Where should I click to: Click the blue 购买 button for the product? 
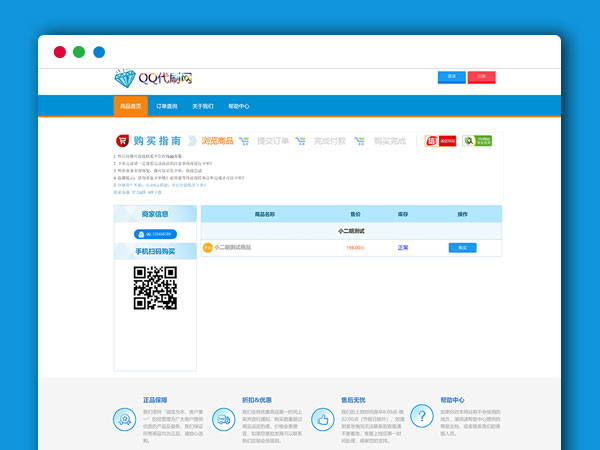pos(462,247)
